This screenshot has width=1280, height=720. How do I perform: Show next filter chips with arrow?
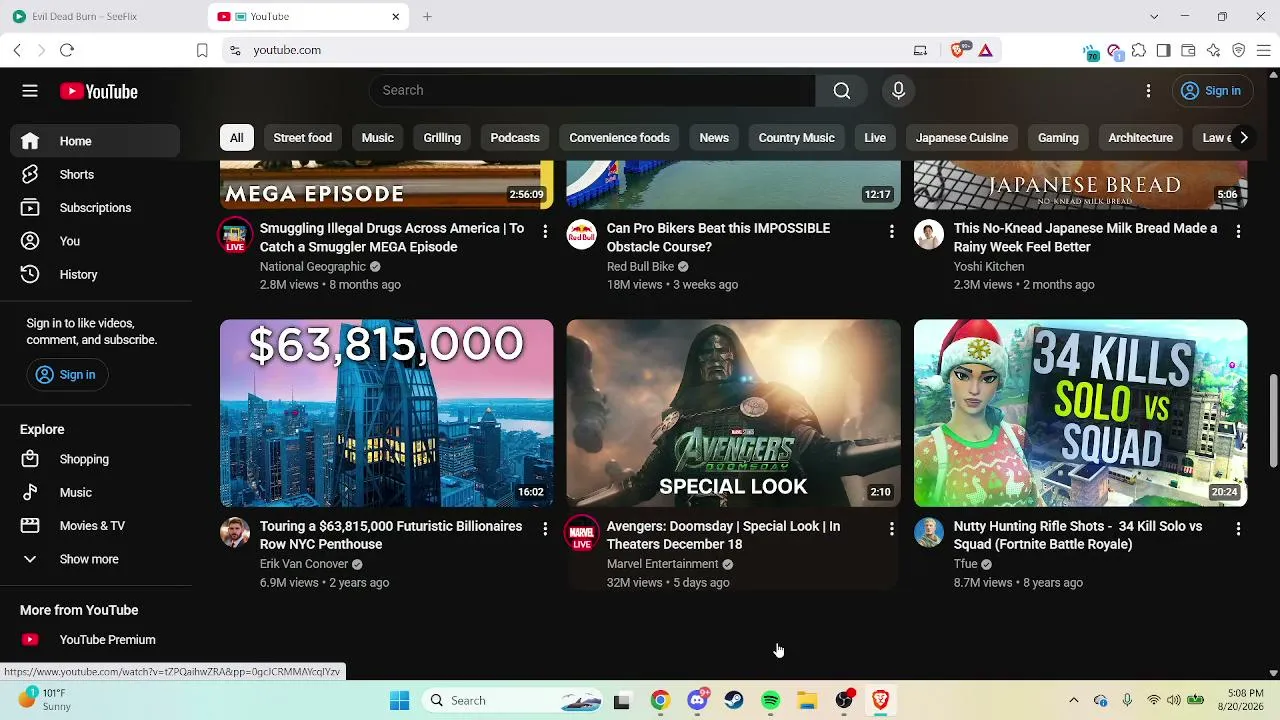click(x=1243, y=138)
